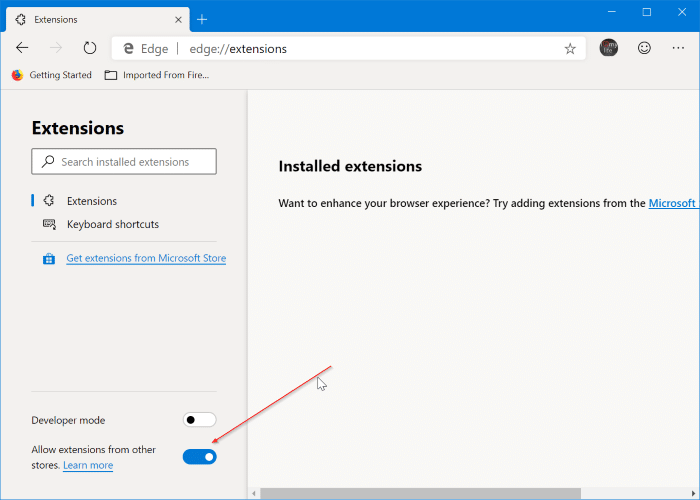Click the forward navigation arrow
Image resolution: width=700 pixels, height=500 pixels.
[x=56, y=48]
